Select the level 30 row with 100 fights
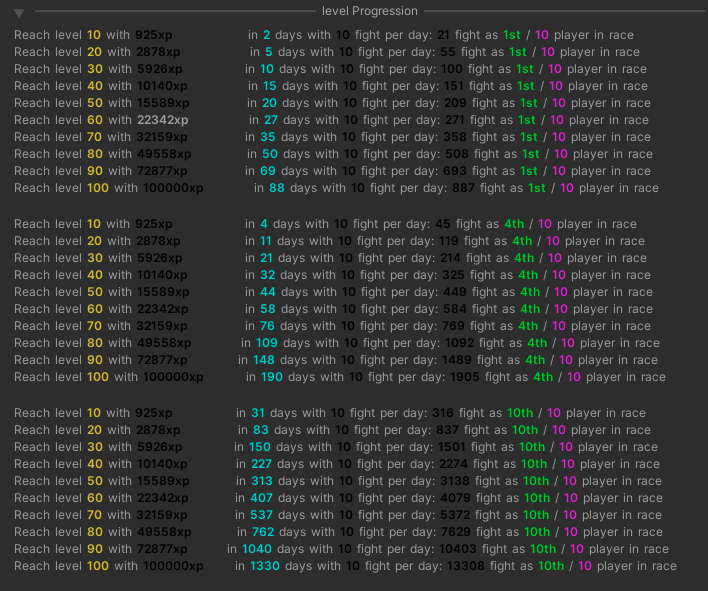Image resolution: width=708 pixels, height=591 pixels. point(329,69)
